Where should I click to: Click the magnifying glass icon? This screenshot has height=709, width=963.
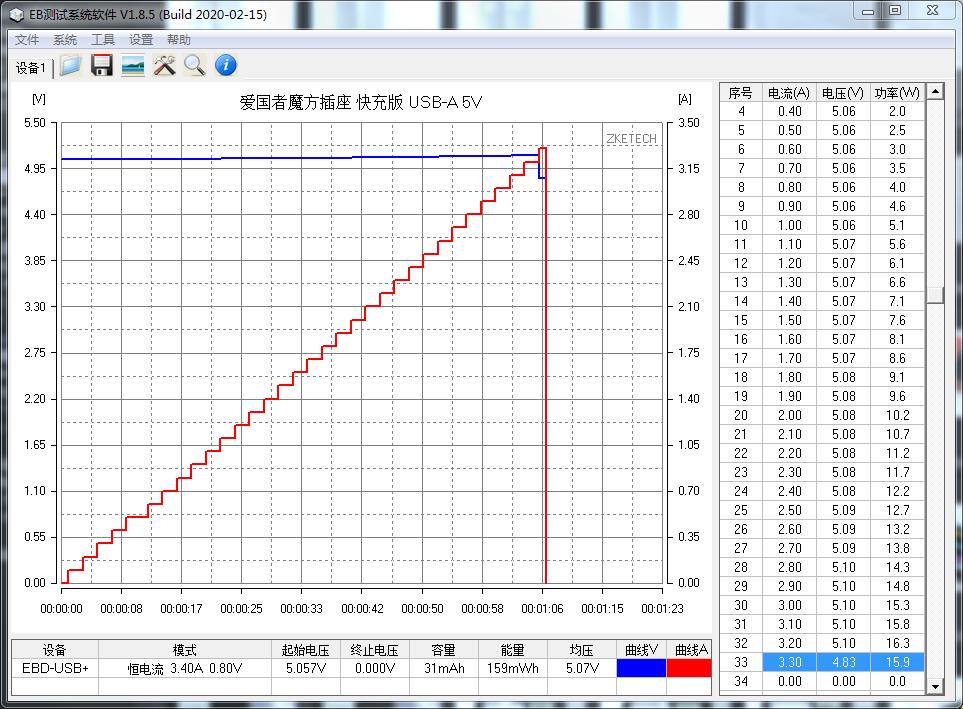194,66
